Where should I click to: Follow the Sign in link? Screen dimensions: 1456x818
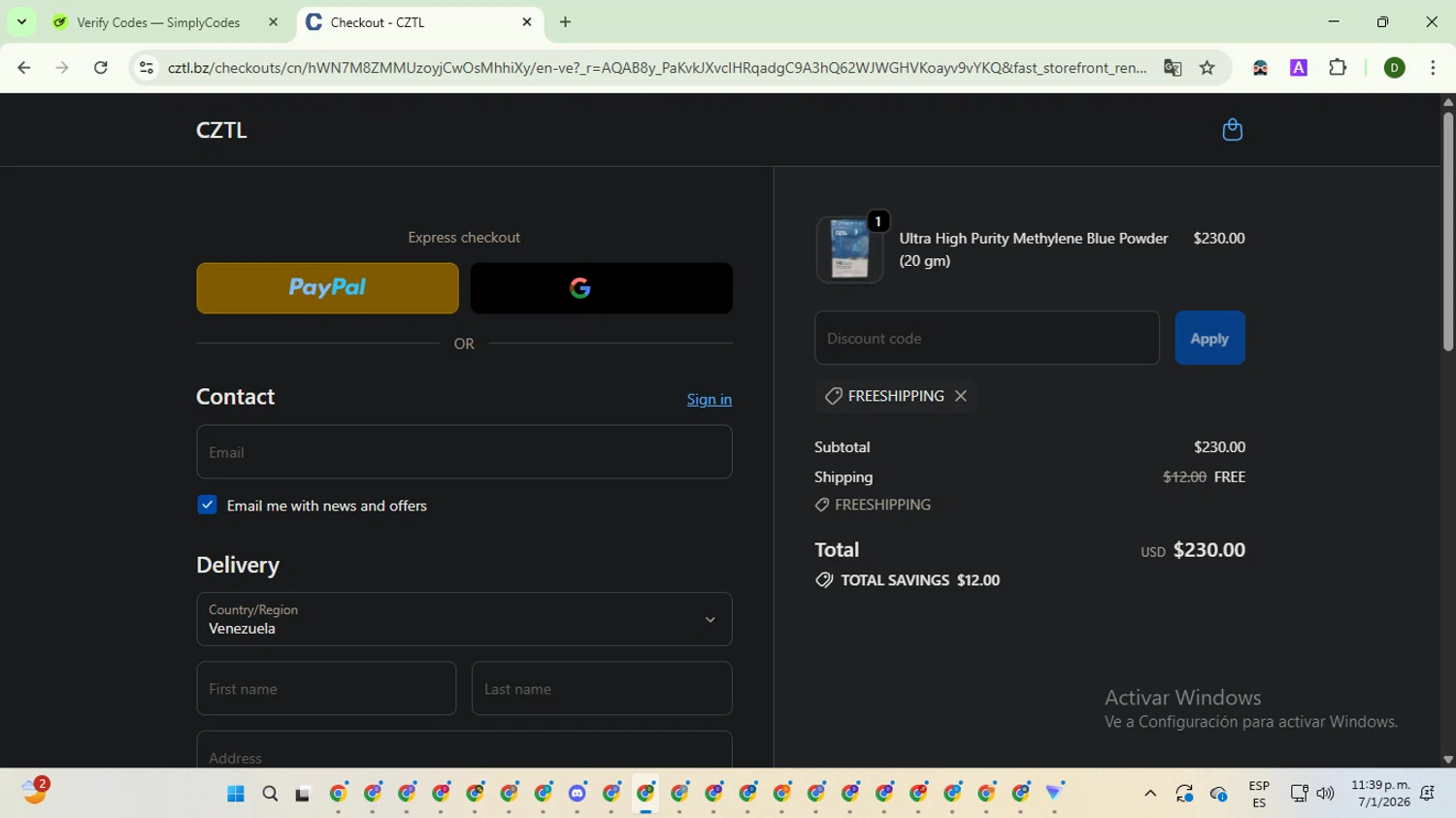click(x=709, y=399)
